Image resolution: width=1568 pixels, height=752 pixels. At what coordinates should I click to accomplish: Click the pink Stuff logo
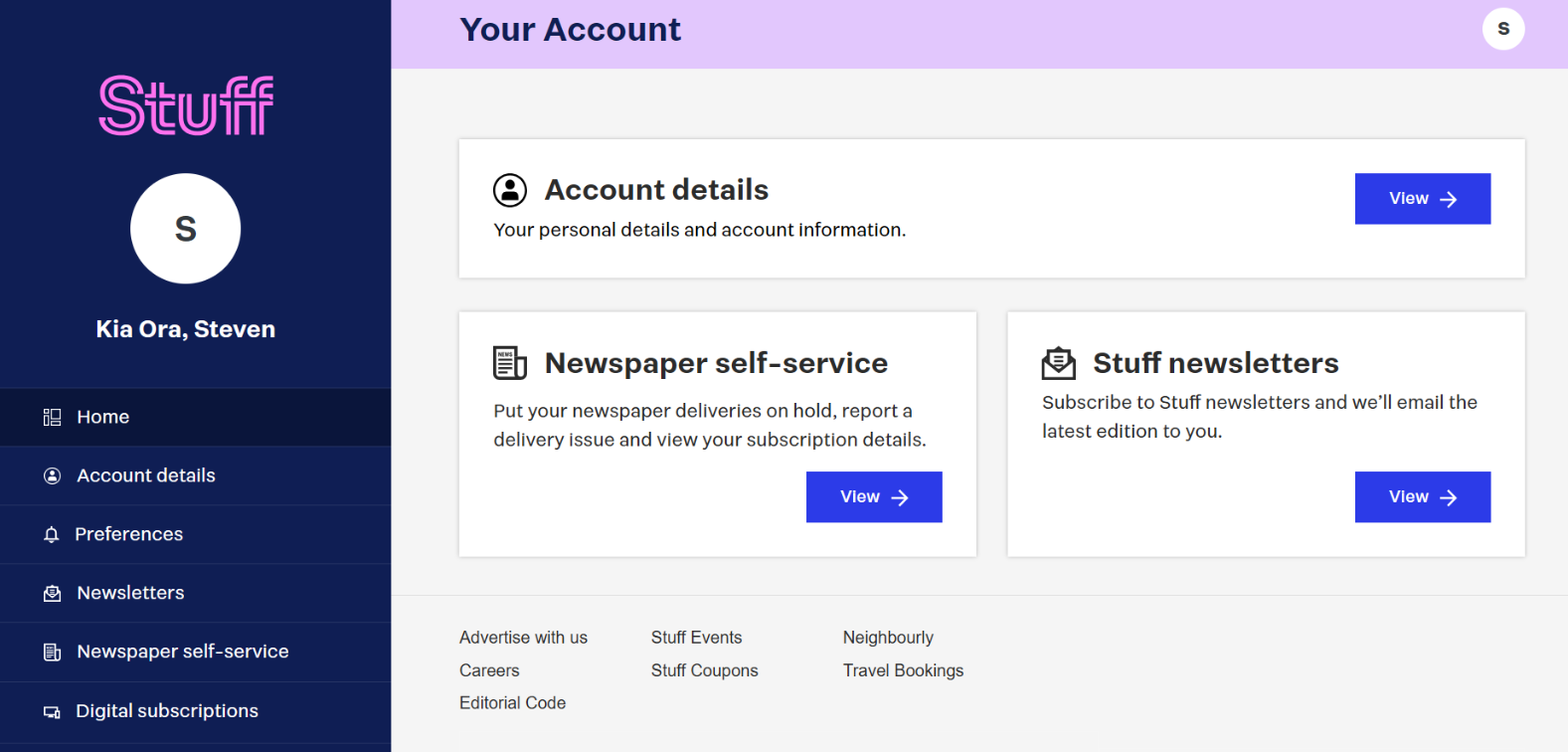point(186,105)
